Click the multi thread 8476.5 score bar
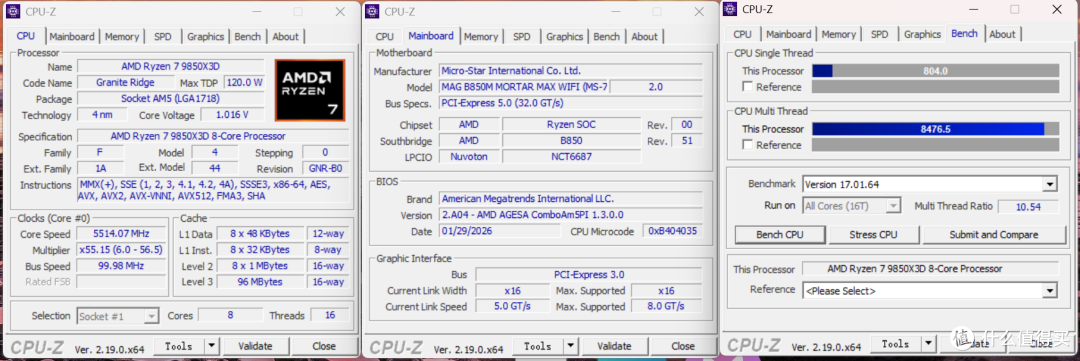Screen dimensions: 1080x361 (x=935, y=129)
